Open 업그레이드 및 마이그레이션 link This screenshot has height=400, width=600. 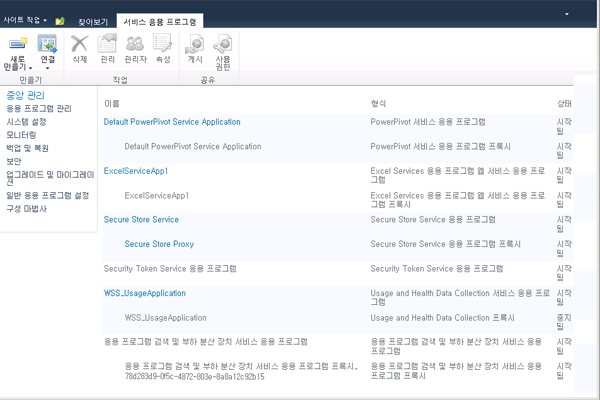[x=50, y=178]
